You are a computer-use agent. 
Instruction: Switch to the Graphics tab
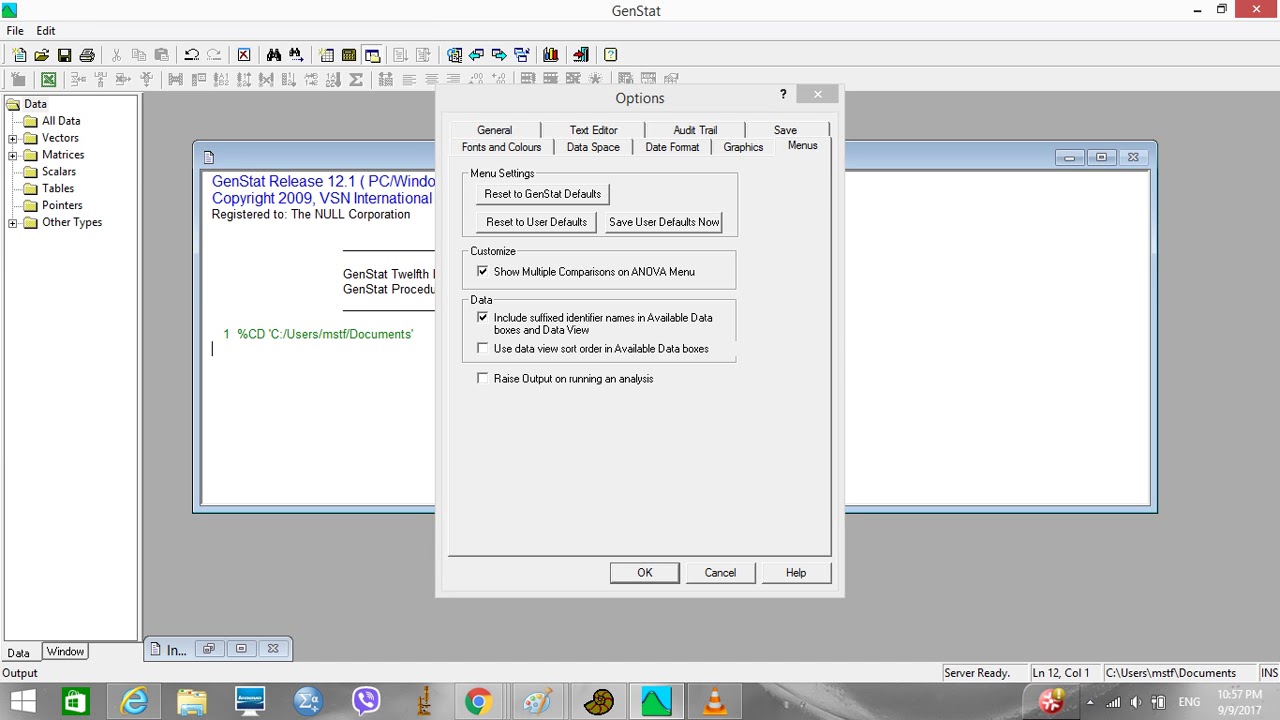[x=743, y=147]
